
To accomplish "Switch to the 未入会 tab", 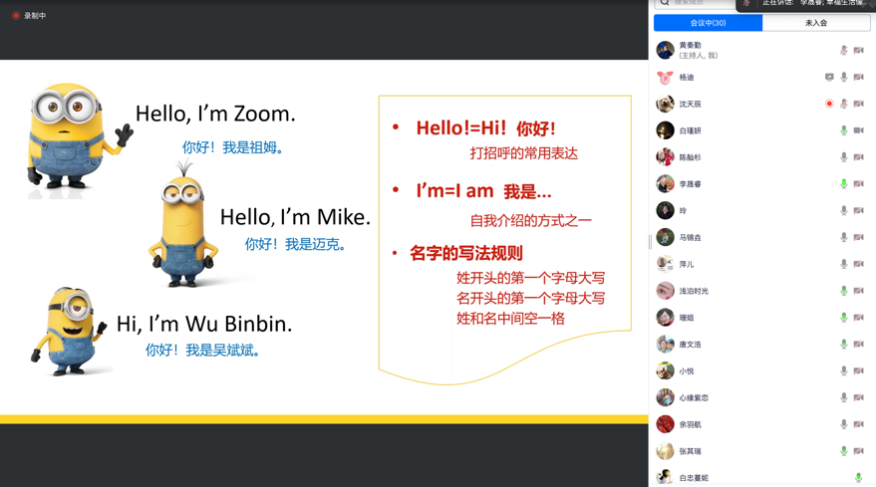I will coord(816,23).
